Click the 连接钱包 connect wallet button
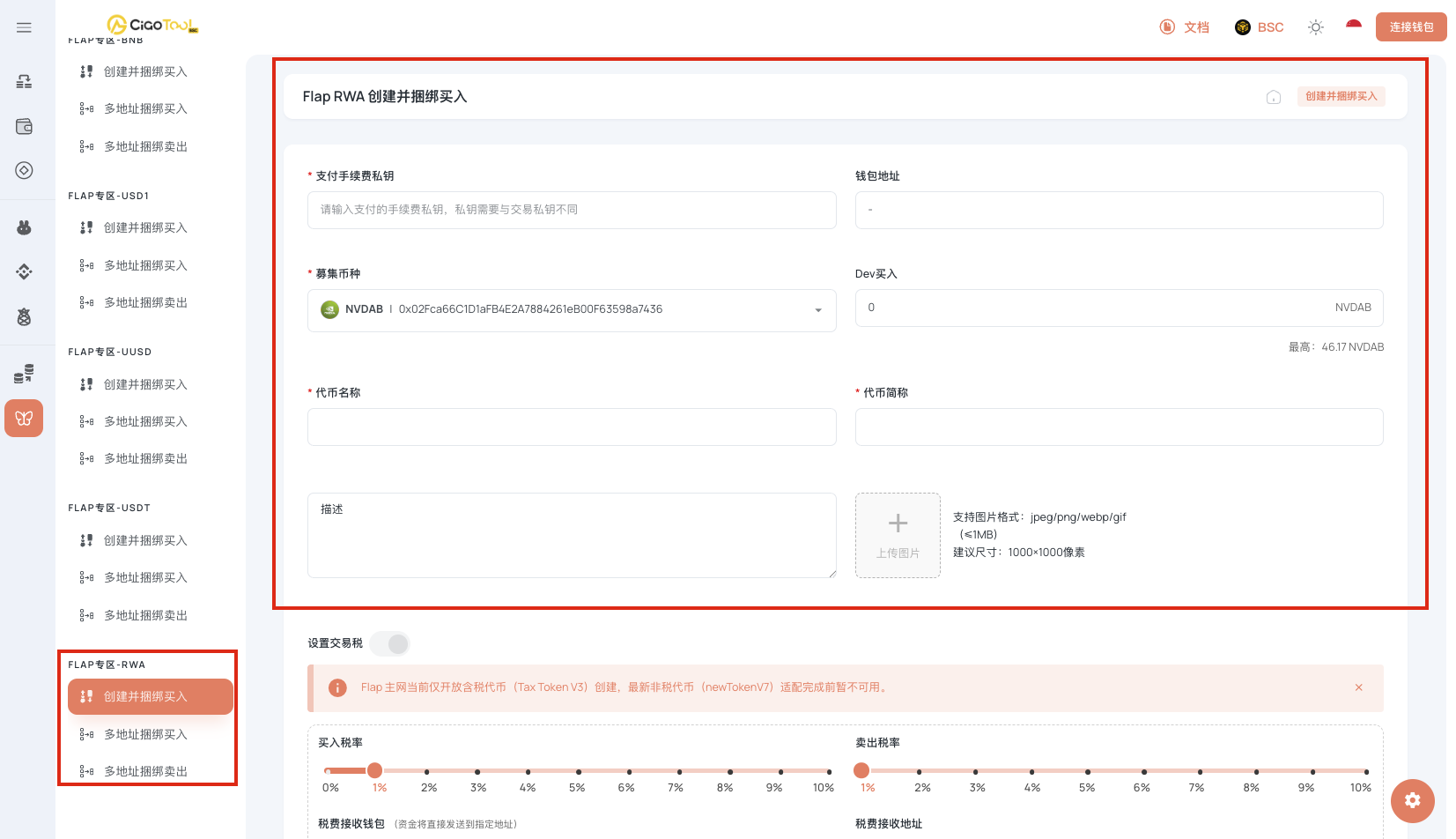The width and height of the screenshot is (1456, 839). tap(1411, 27)
